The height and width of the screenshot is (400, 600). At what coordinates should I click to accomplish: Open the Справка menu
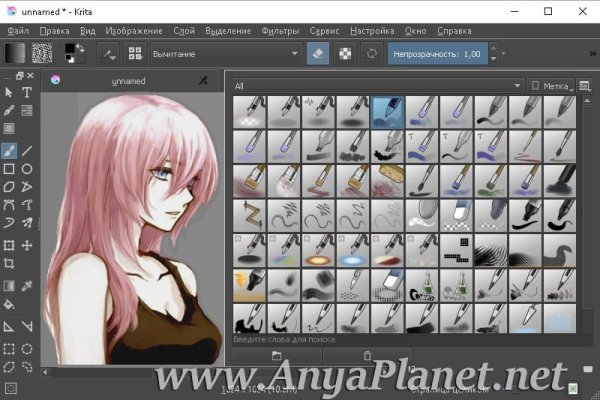click(x=454, y=31)
